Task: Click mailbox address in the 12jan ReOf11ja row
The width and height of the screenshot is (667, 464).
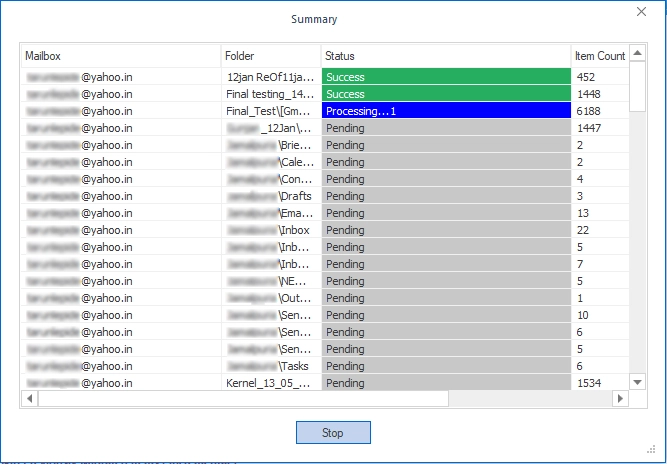Action: 80,77
